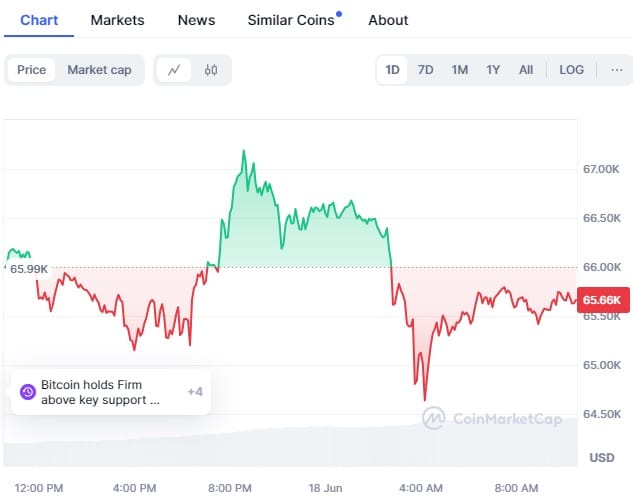633x503 pixels.
Task: Show the All time range
Action: (x=526, y=70)
